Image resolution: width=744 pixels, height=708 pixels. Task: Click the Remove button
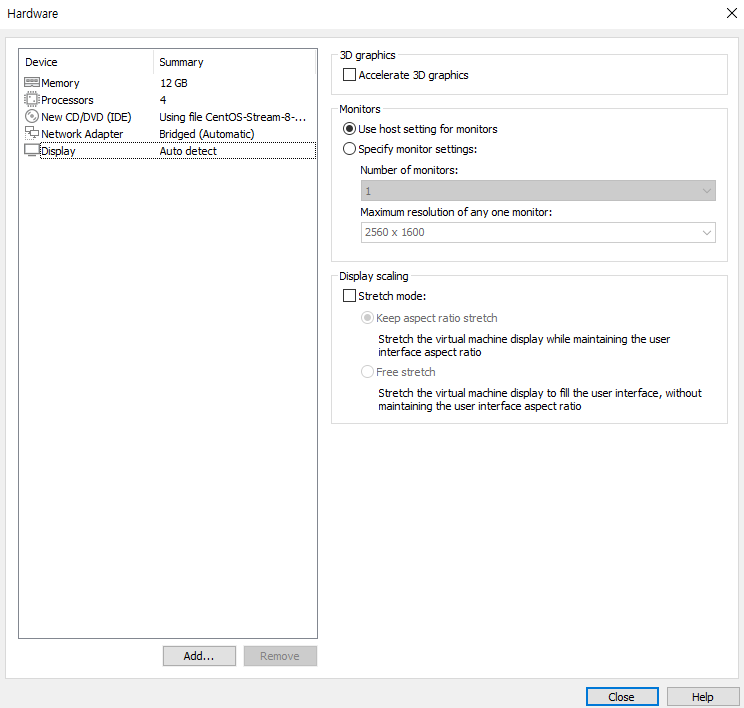tap(280, 656)
